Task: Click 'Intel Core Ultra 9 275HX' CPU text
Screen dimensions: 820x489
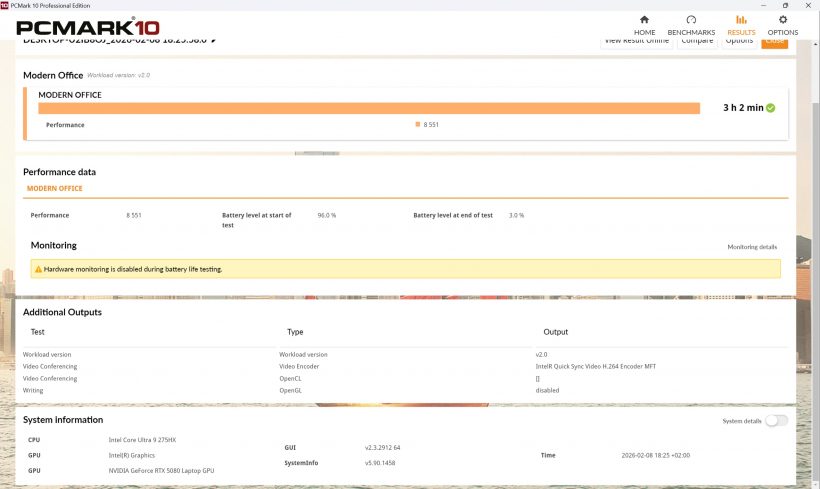Action: click(142, 440)
